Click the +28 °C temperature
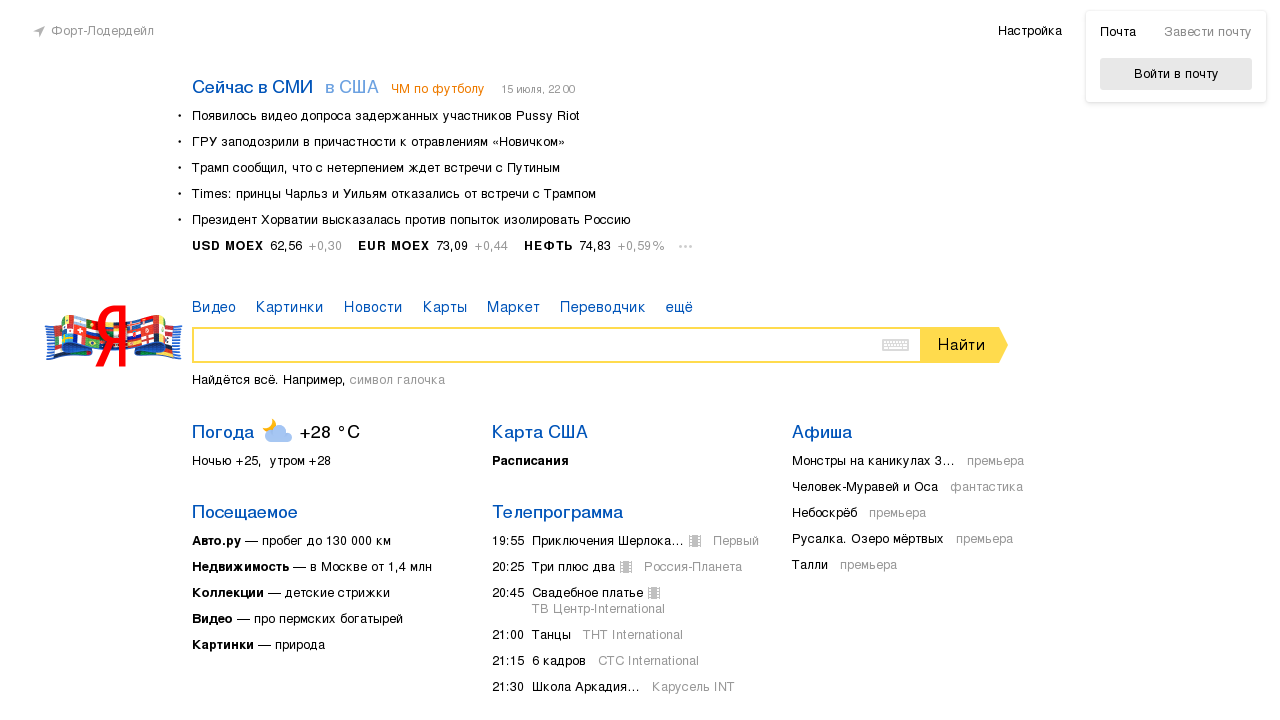 pos(330,432)
